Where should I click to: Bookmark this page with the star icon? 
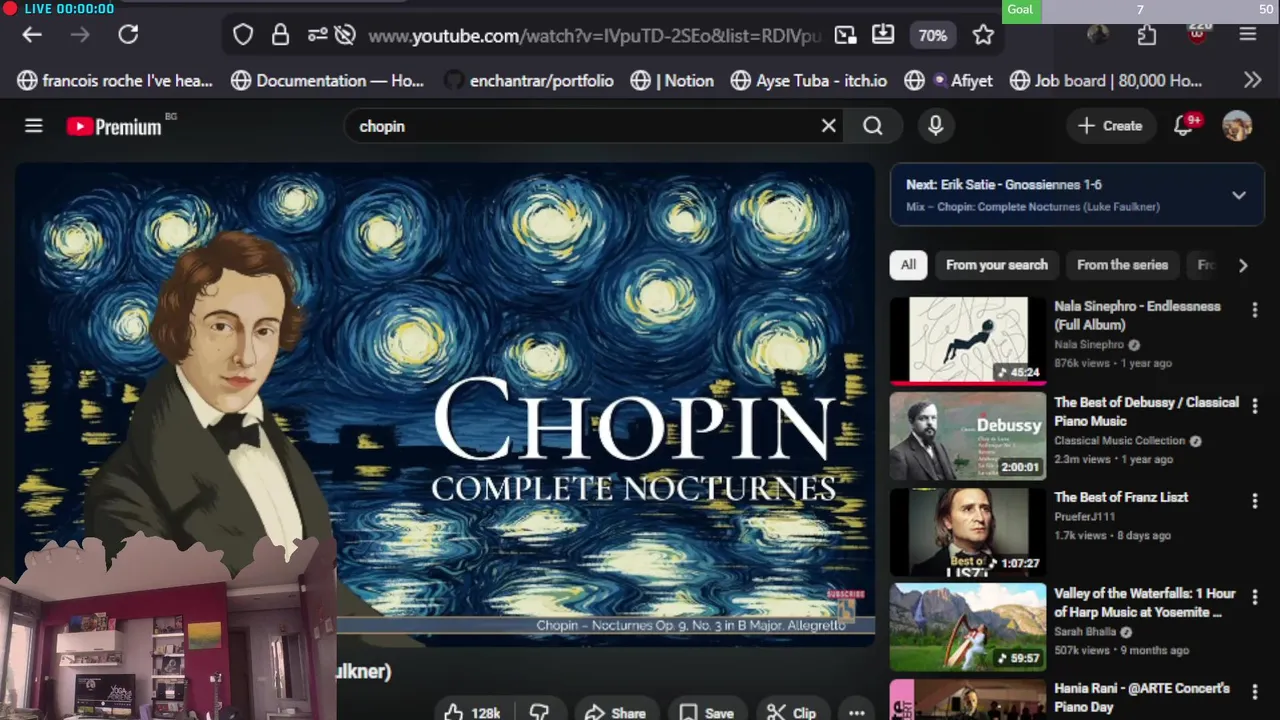coord(983,35)
